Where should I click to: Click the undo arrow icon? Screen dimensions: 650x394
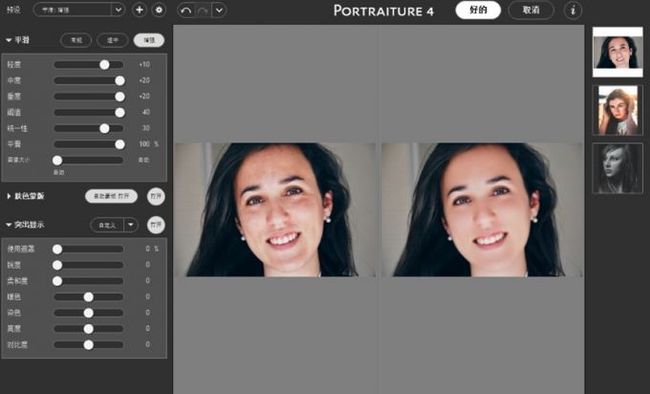186,10
